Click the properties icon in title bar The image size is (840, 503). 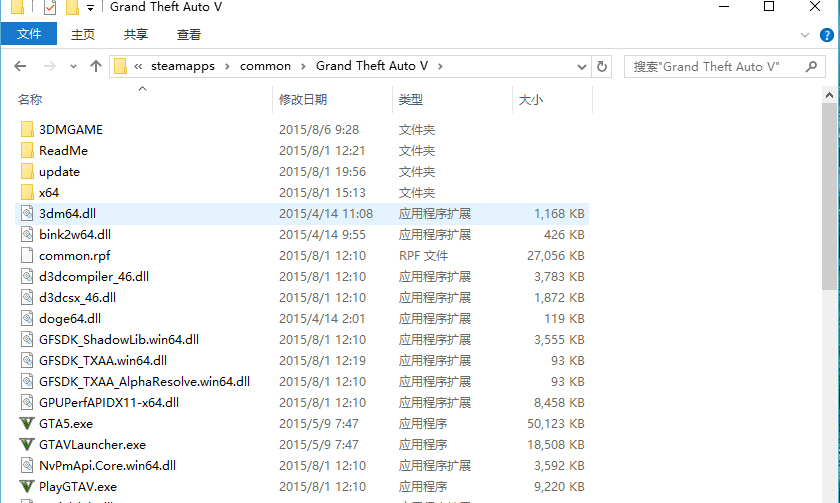coord(50,7)
